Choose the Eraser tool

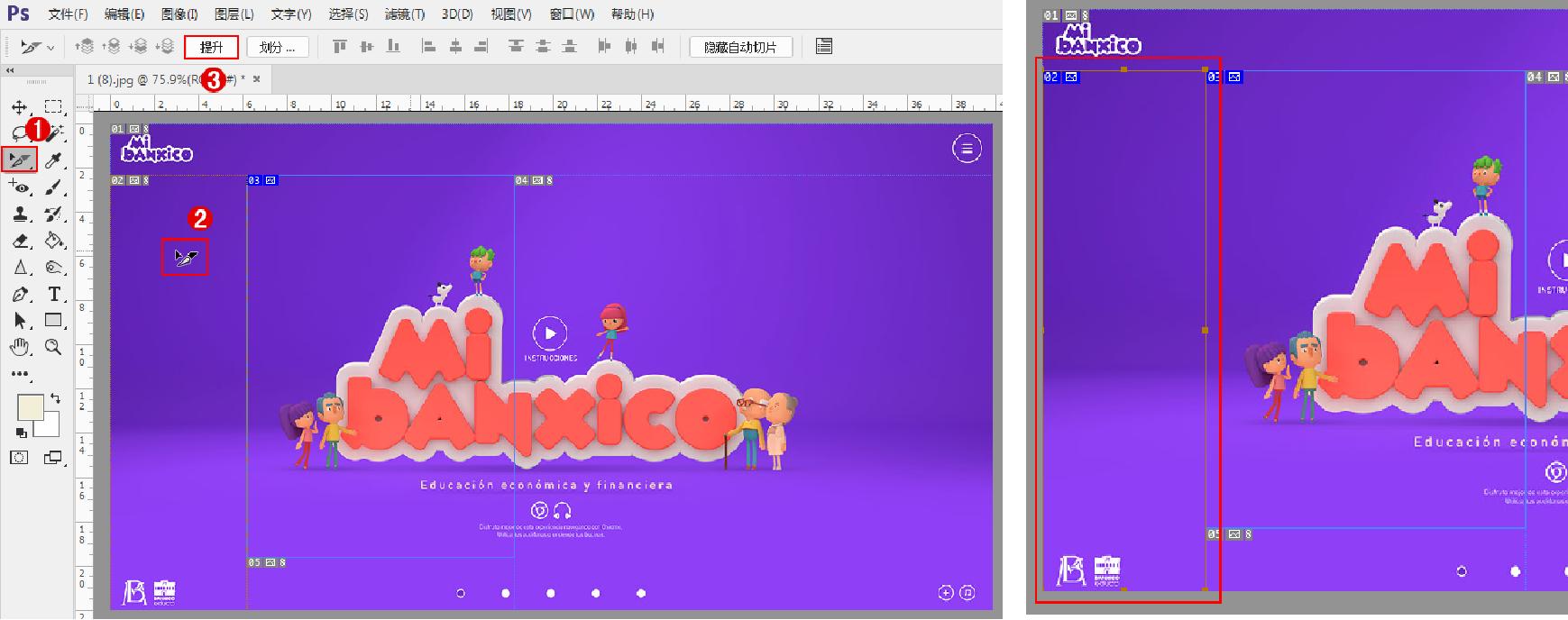click(x=19, y=241)
